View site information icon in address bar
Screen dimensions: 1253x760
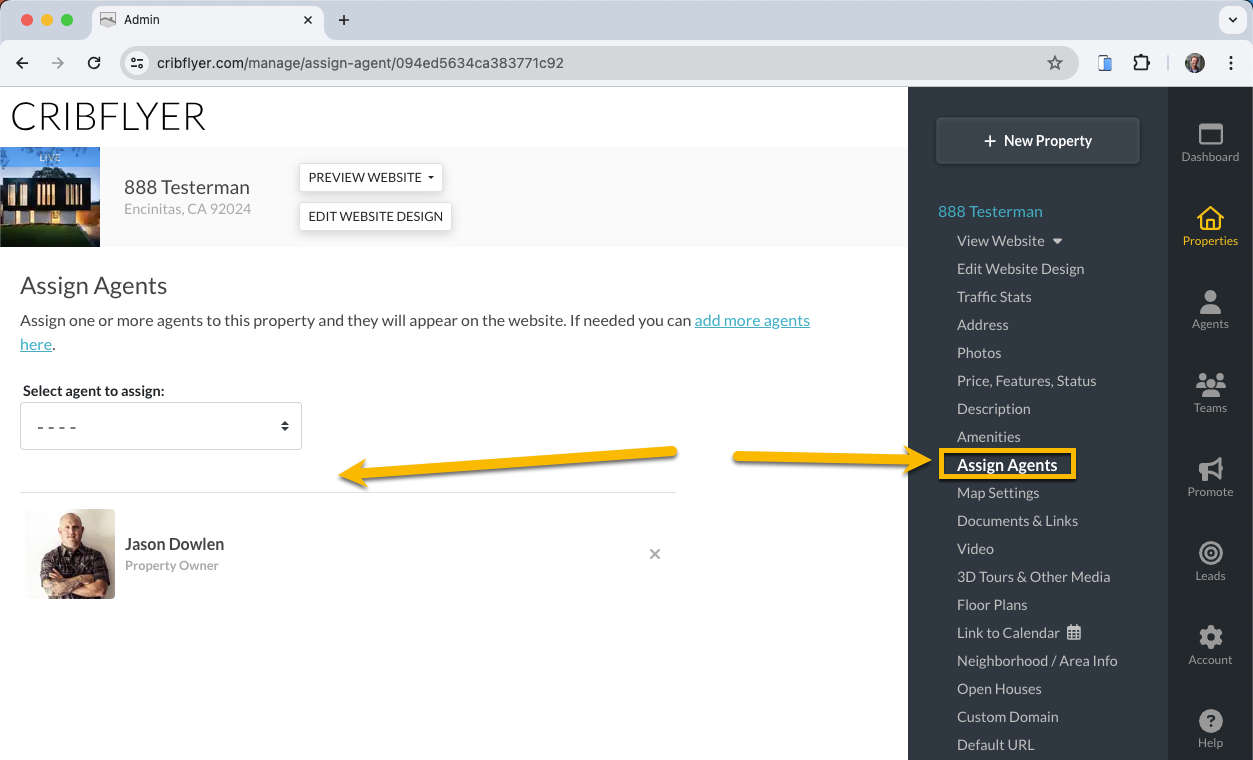138,63
